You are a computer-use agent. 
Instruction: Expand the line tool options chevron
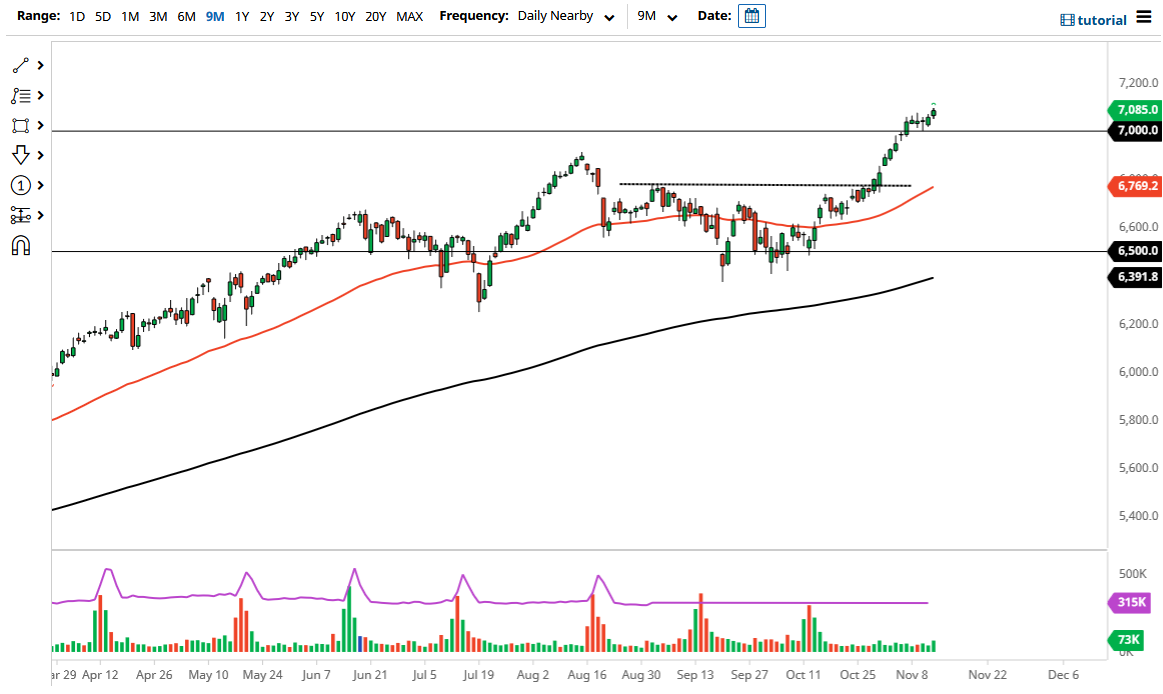40,65
